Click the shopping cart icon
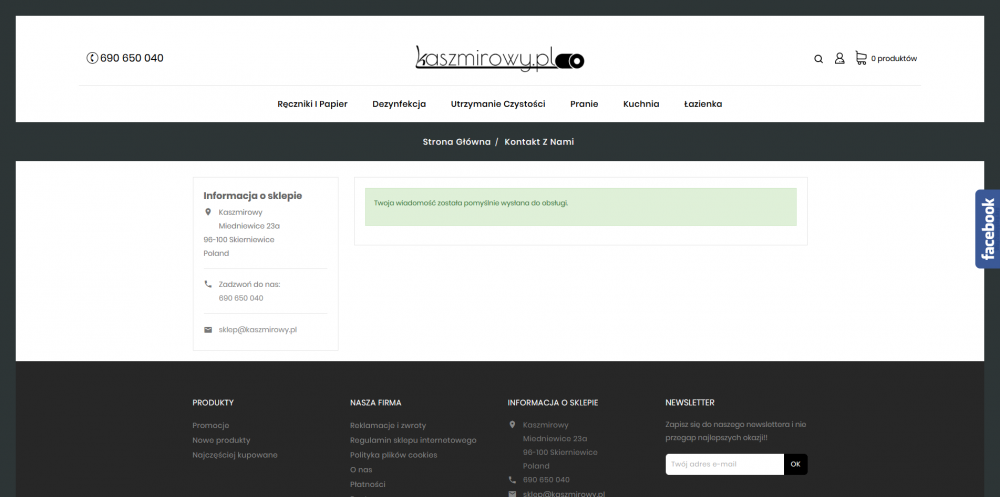This screenshot has height=497, width=1000. point(861,58)
